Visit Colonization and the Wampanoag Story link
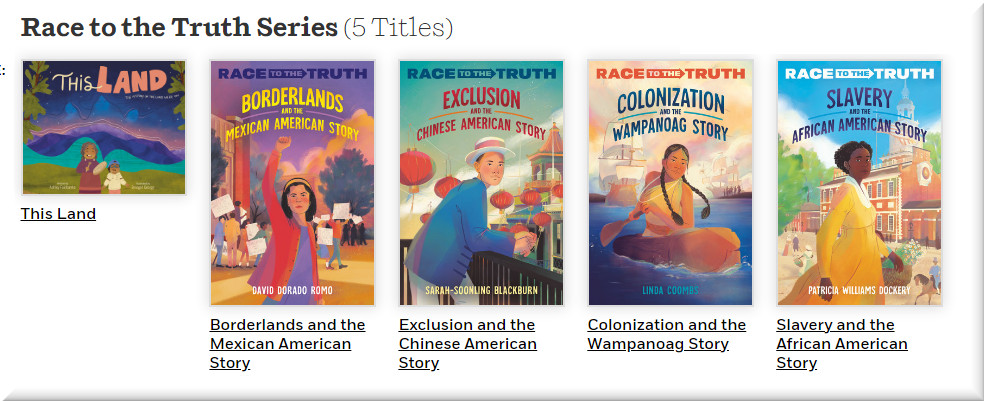The width and height of the screenshot is (984, 401). [x=666, y=334]
